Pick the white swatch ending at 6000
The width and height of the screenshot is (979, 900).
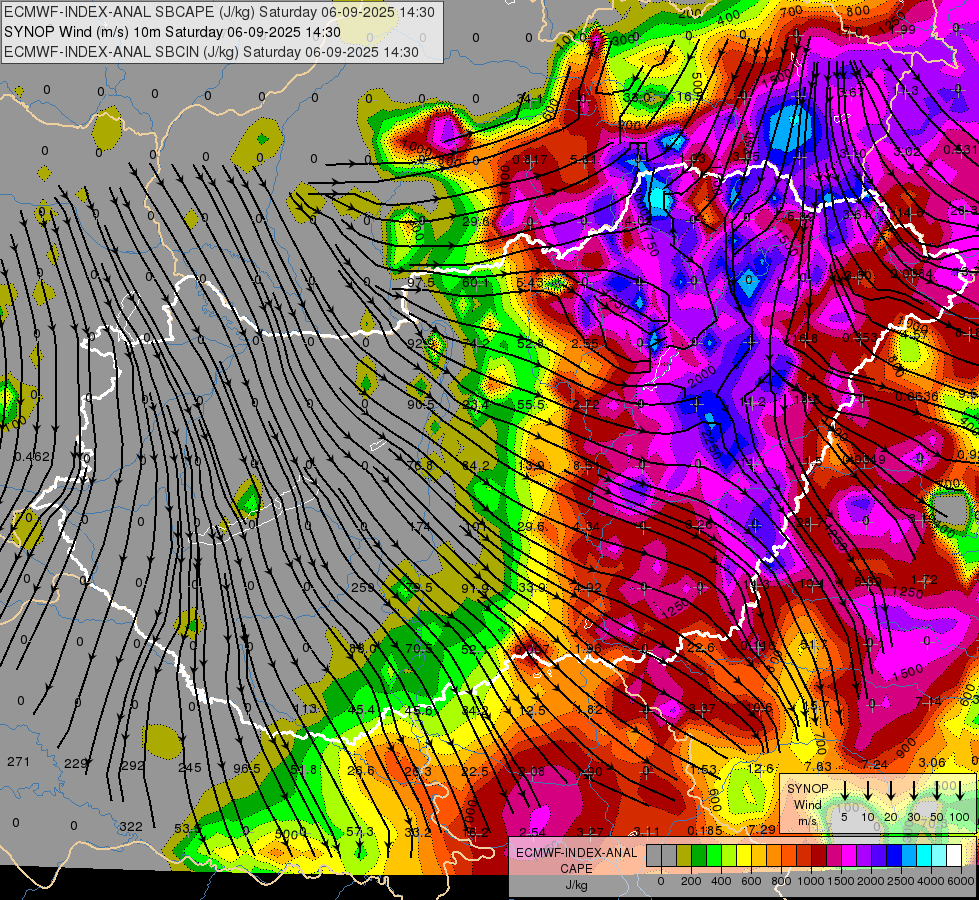coord(954,855)
